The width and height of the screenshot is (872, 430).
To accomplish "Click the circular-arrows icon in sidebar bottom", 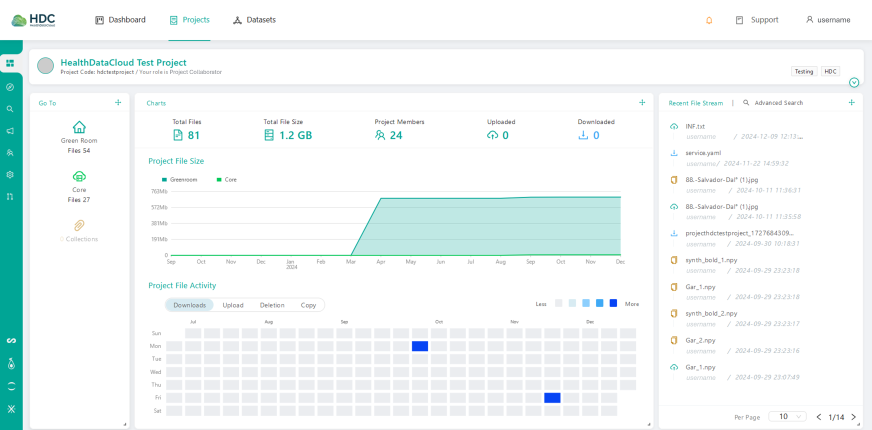I will point(10,386).
